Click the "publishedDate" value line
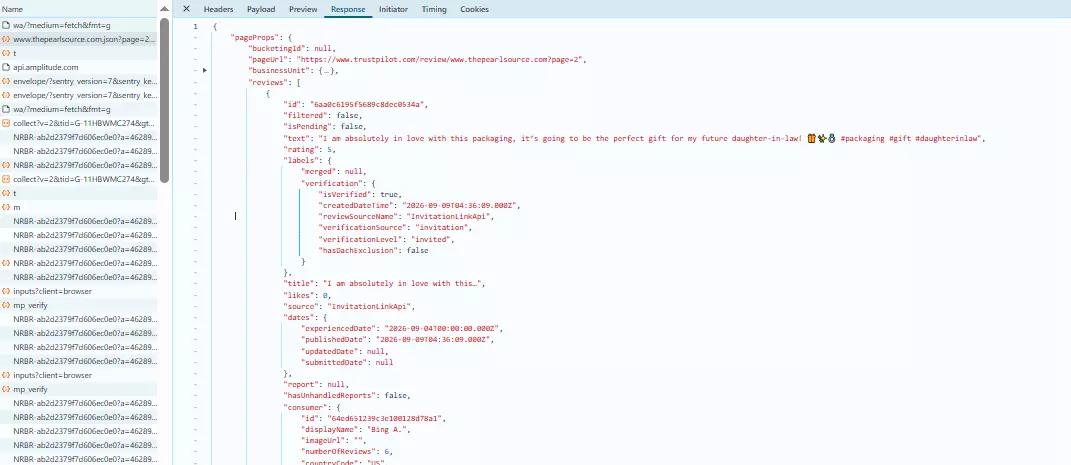The height and width of the screenshot is (465, 1071). pyautogui.click(x=398, y=339)
